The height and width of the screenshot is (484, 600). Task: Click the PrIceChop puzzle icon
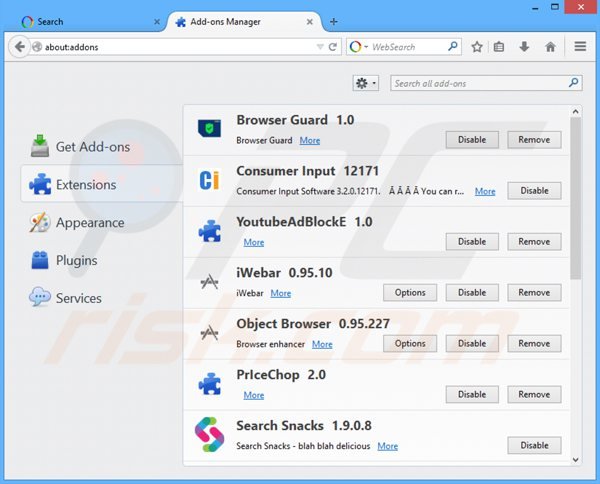[210, 383]
